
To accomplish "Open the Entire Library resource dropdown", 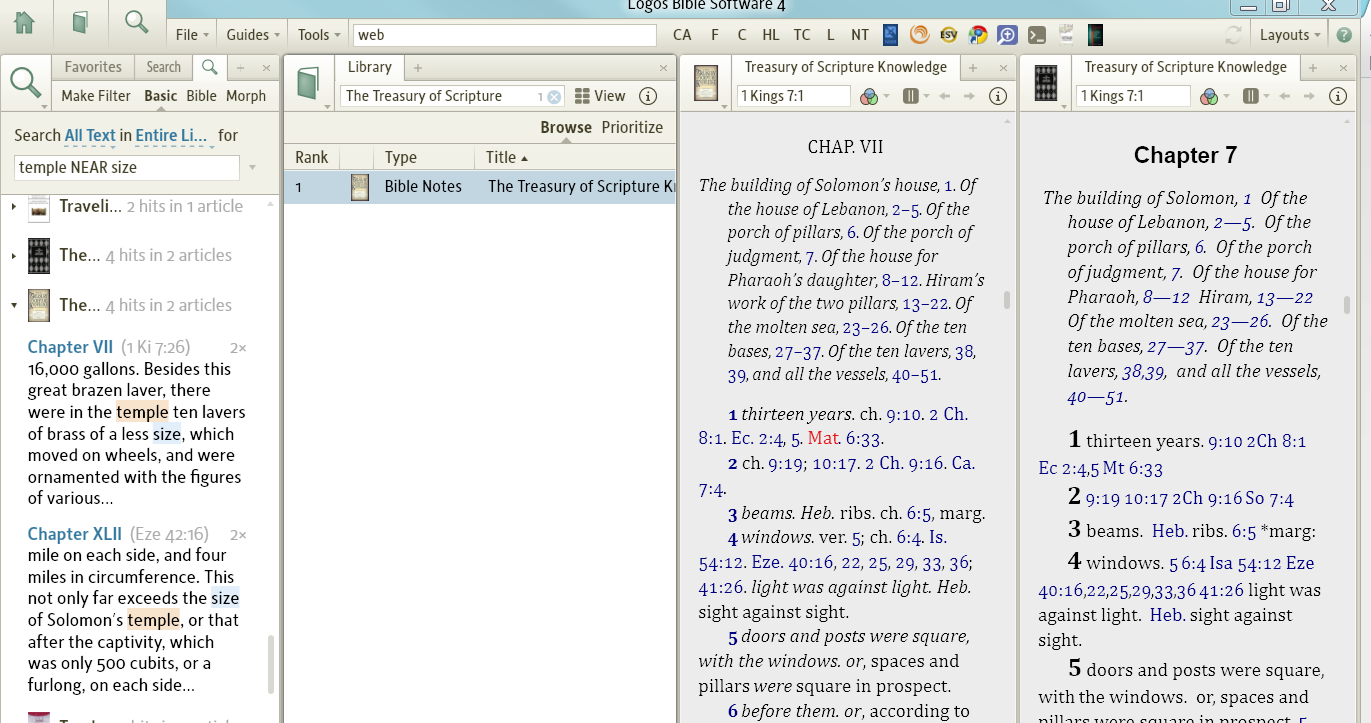I will pos(171,135).
